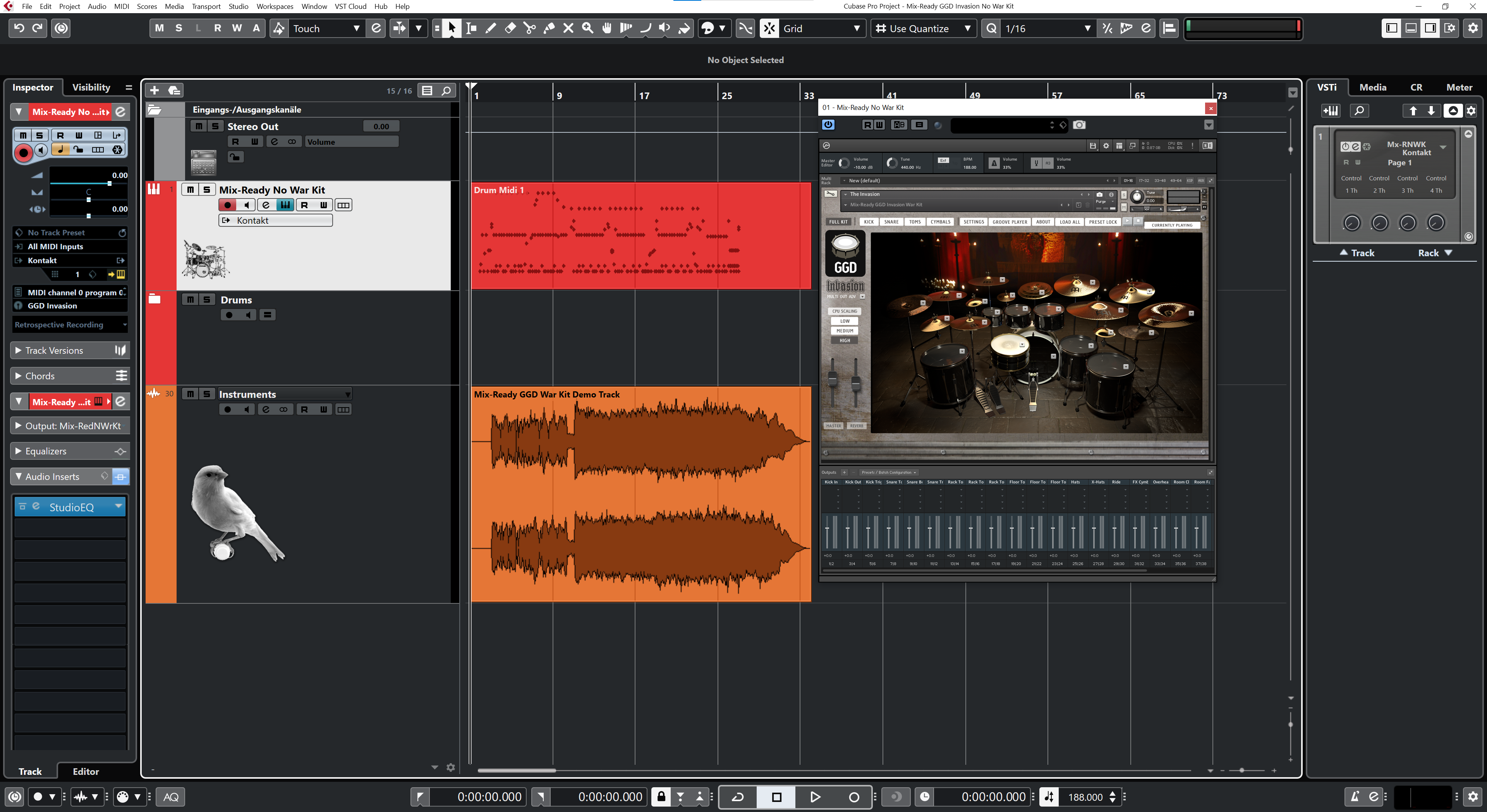
Task: Click the tempo value field showing 188.000
Action: [1088, 797]
